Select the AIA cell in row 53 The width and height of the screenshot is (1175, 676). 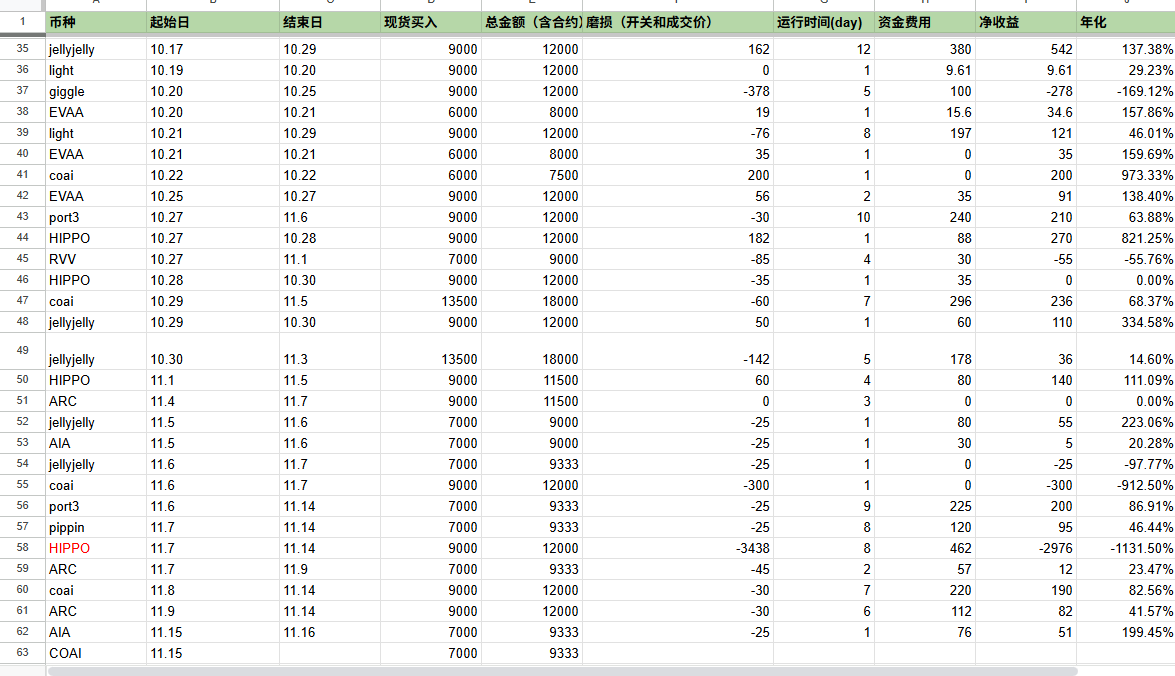tap(96, 443)
